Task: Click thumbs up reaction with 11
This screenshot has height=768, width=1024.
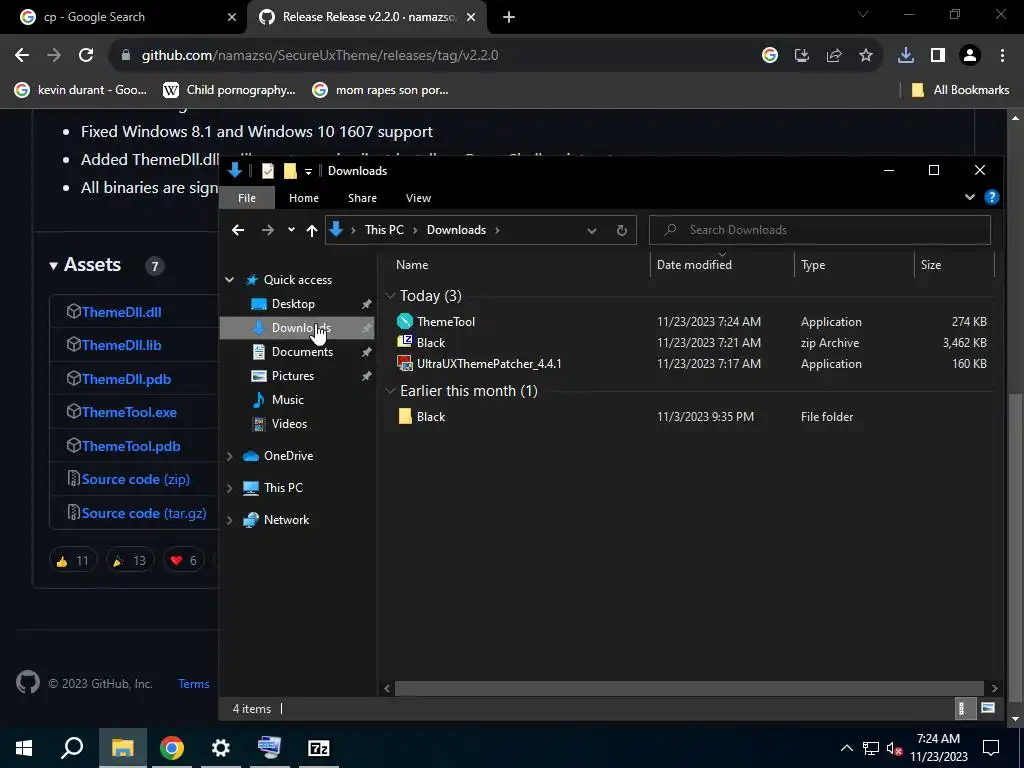Action: (x=72, y=560)
